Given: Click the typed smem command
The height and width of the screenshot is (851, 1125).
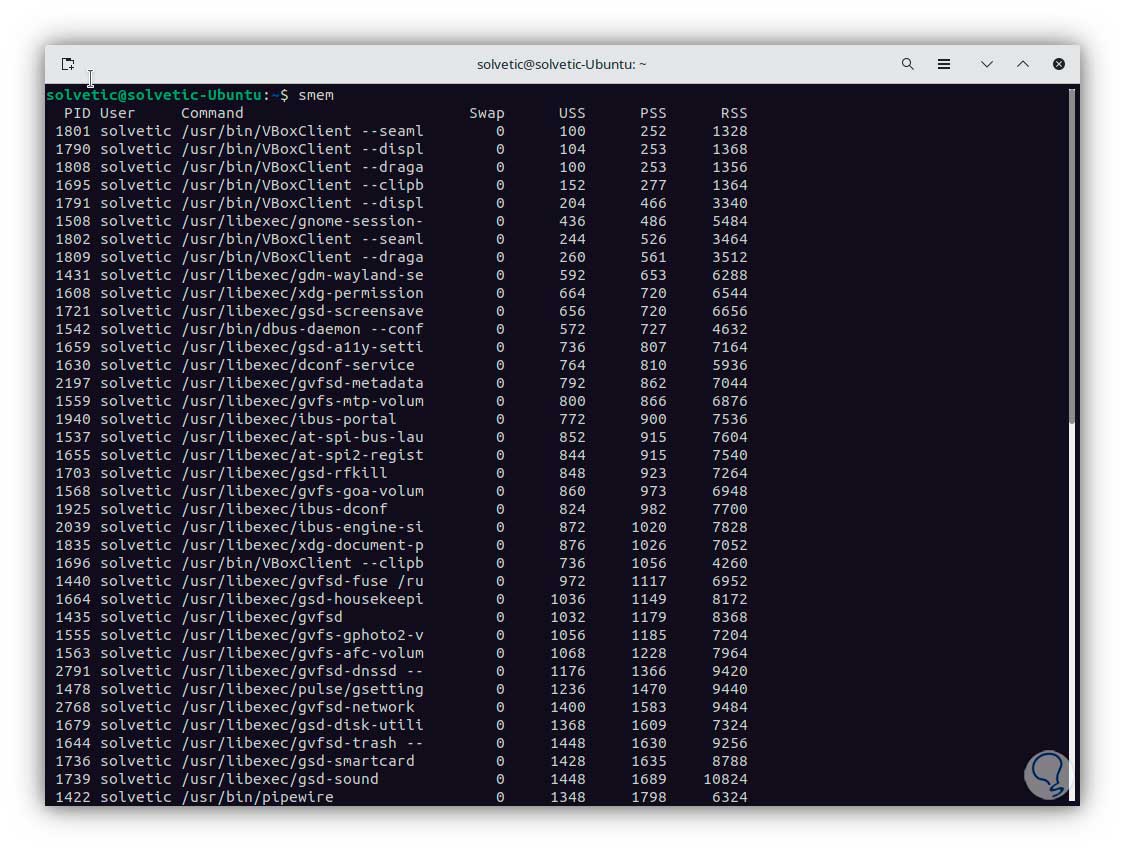Looking at the screenshot, I should coord(316,95).
